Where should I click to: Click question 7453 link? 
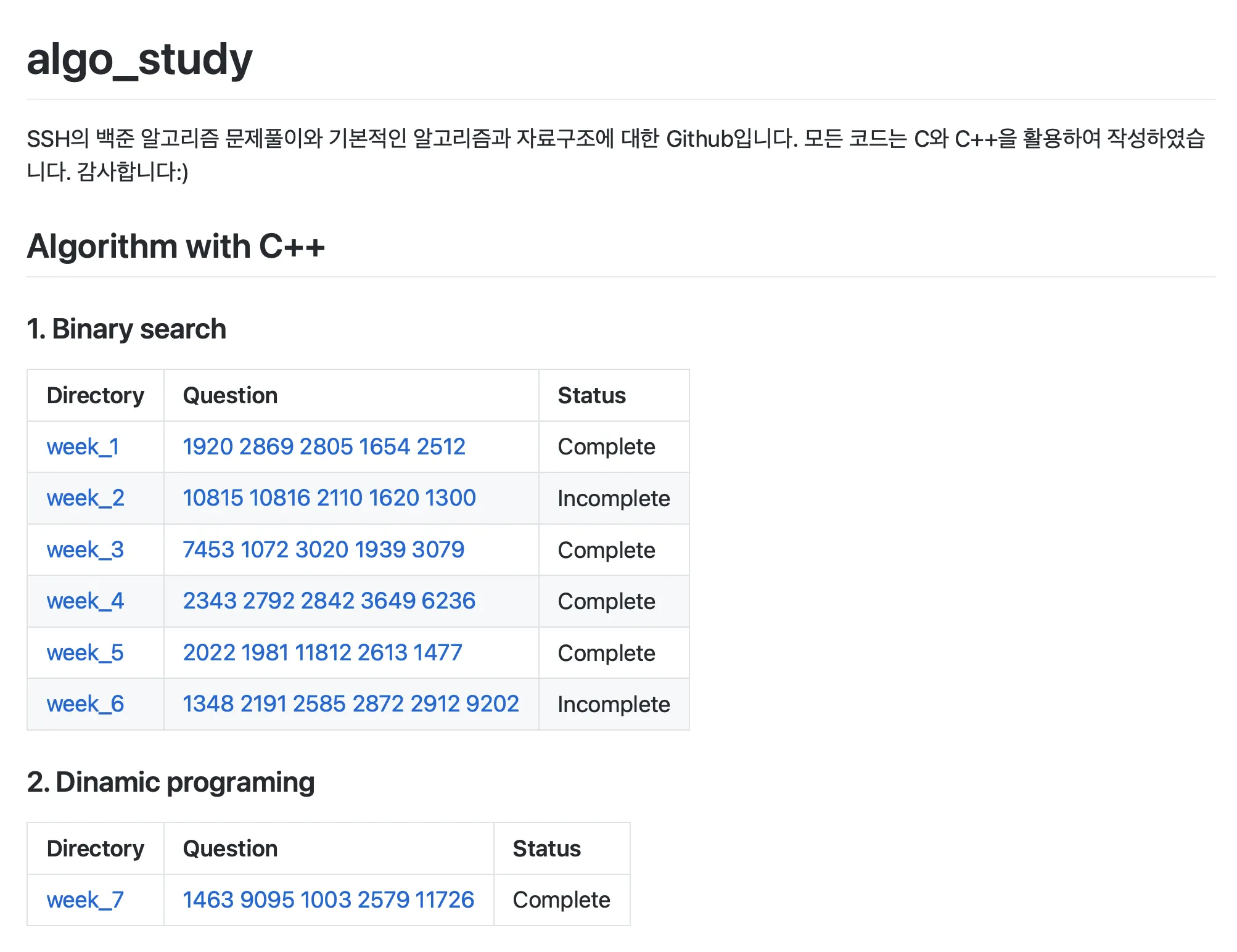[208, 549]
